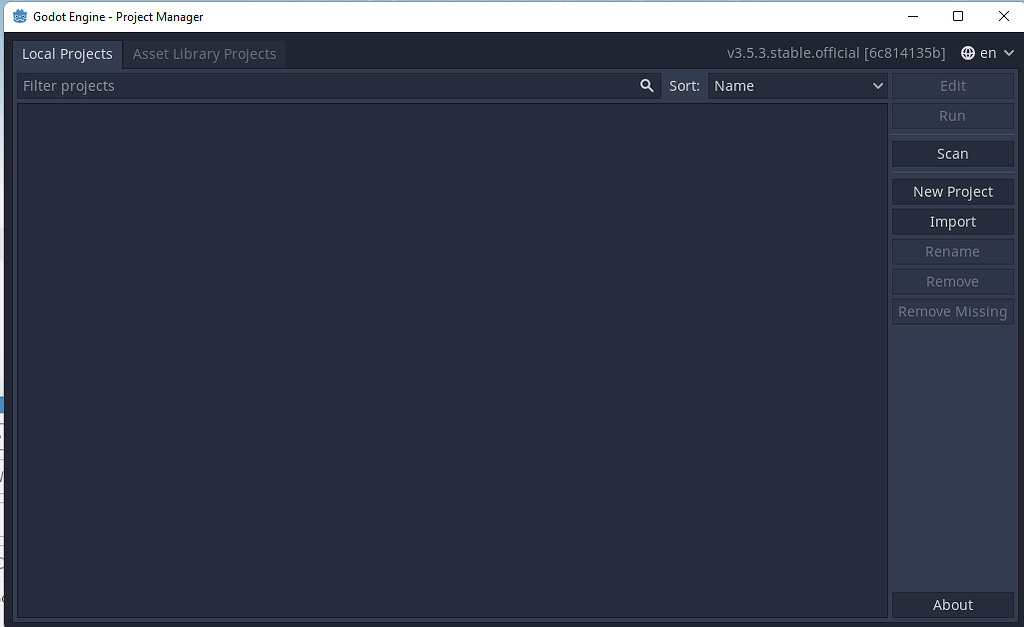Viewport: 1024px width, 627px height.
Task: Expand the en language selector
Action: coord(987,53)
